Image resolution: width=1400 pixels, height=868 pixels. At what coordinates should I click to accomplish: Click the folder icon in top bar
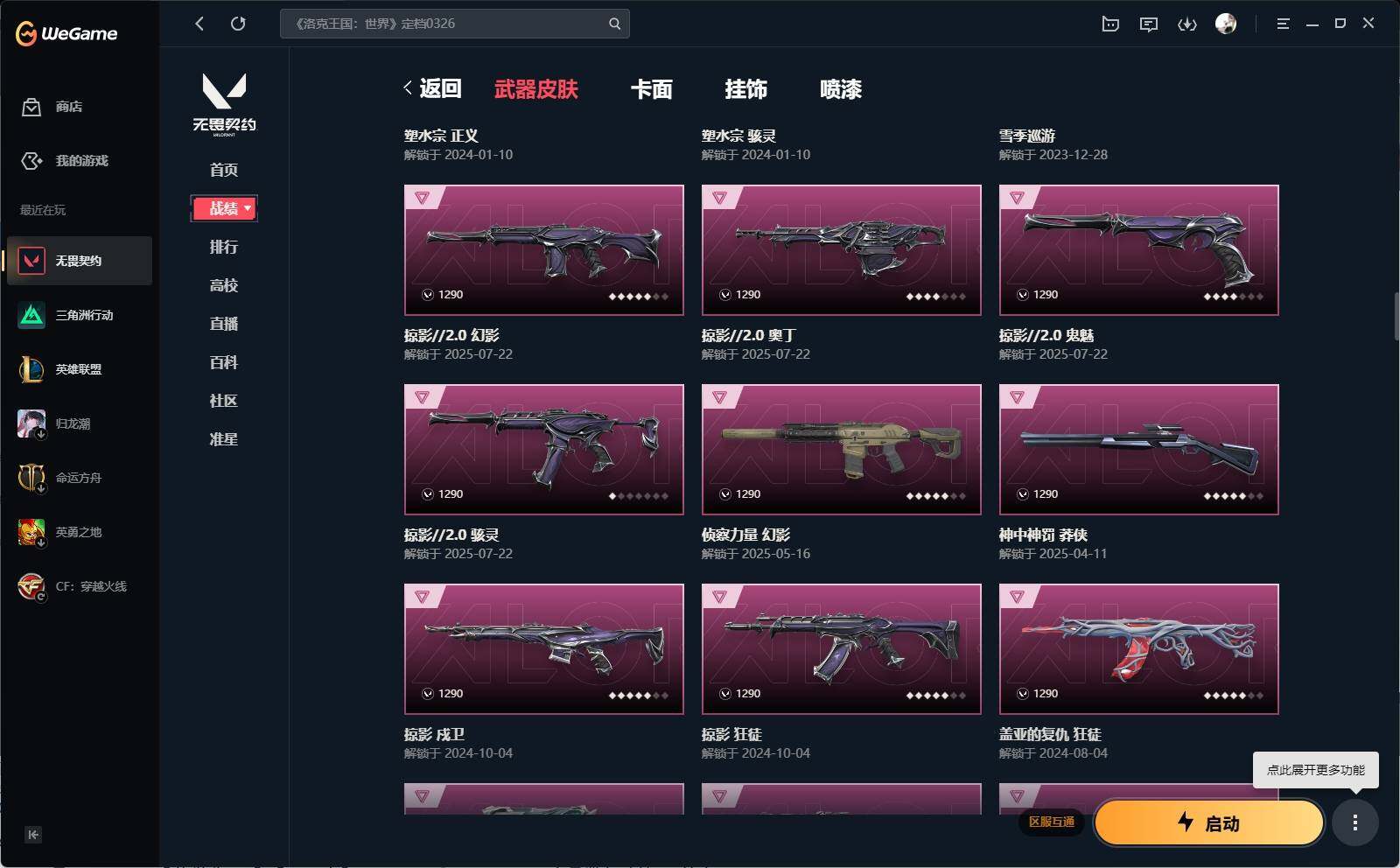coord(1110,24)
